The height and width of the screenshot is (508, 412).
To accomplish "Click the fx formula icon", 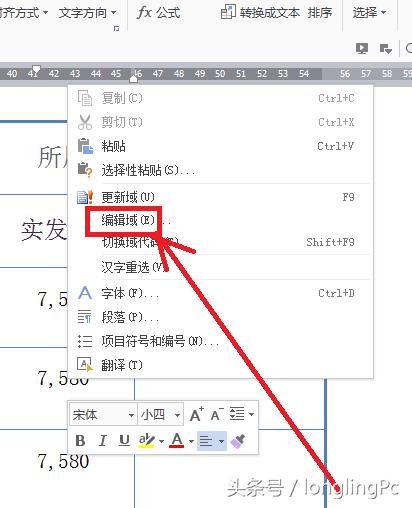I will [144, 12].
